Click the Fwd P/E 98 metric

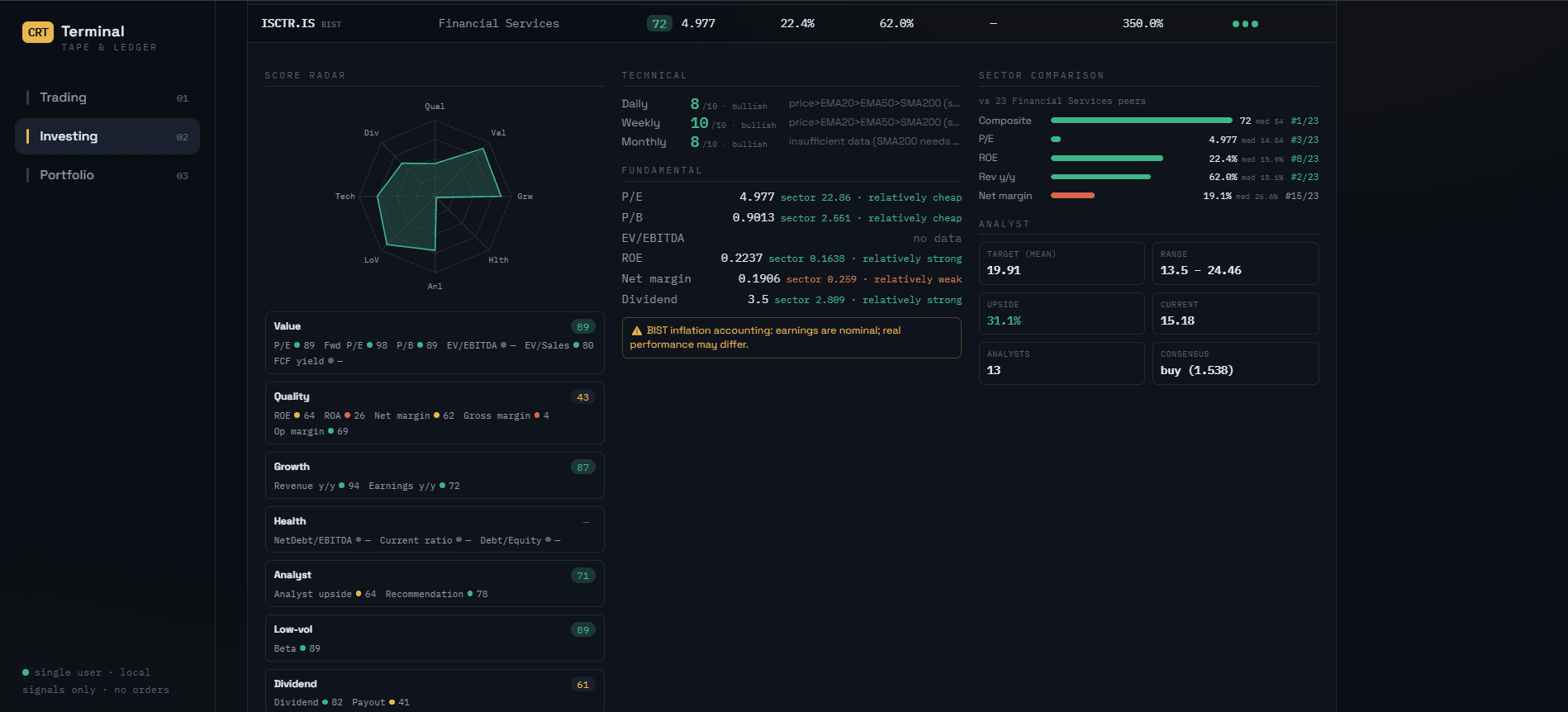tap(356, 345)
